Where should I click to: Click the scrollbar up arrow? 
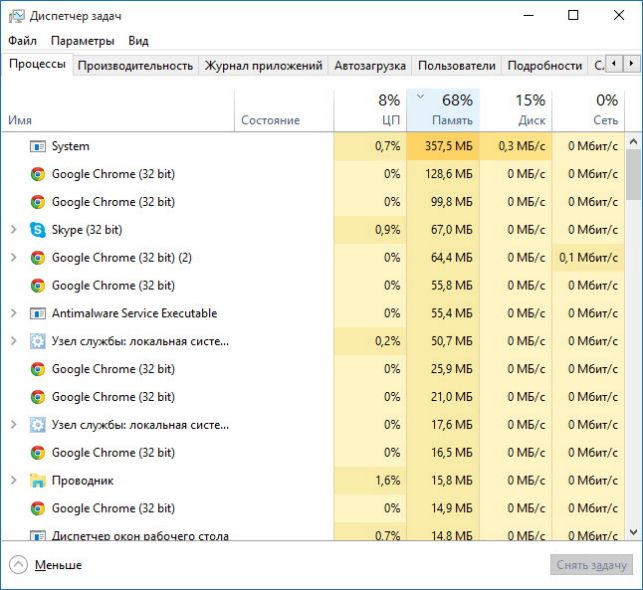(x=634, y=142)
